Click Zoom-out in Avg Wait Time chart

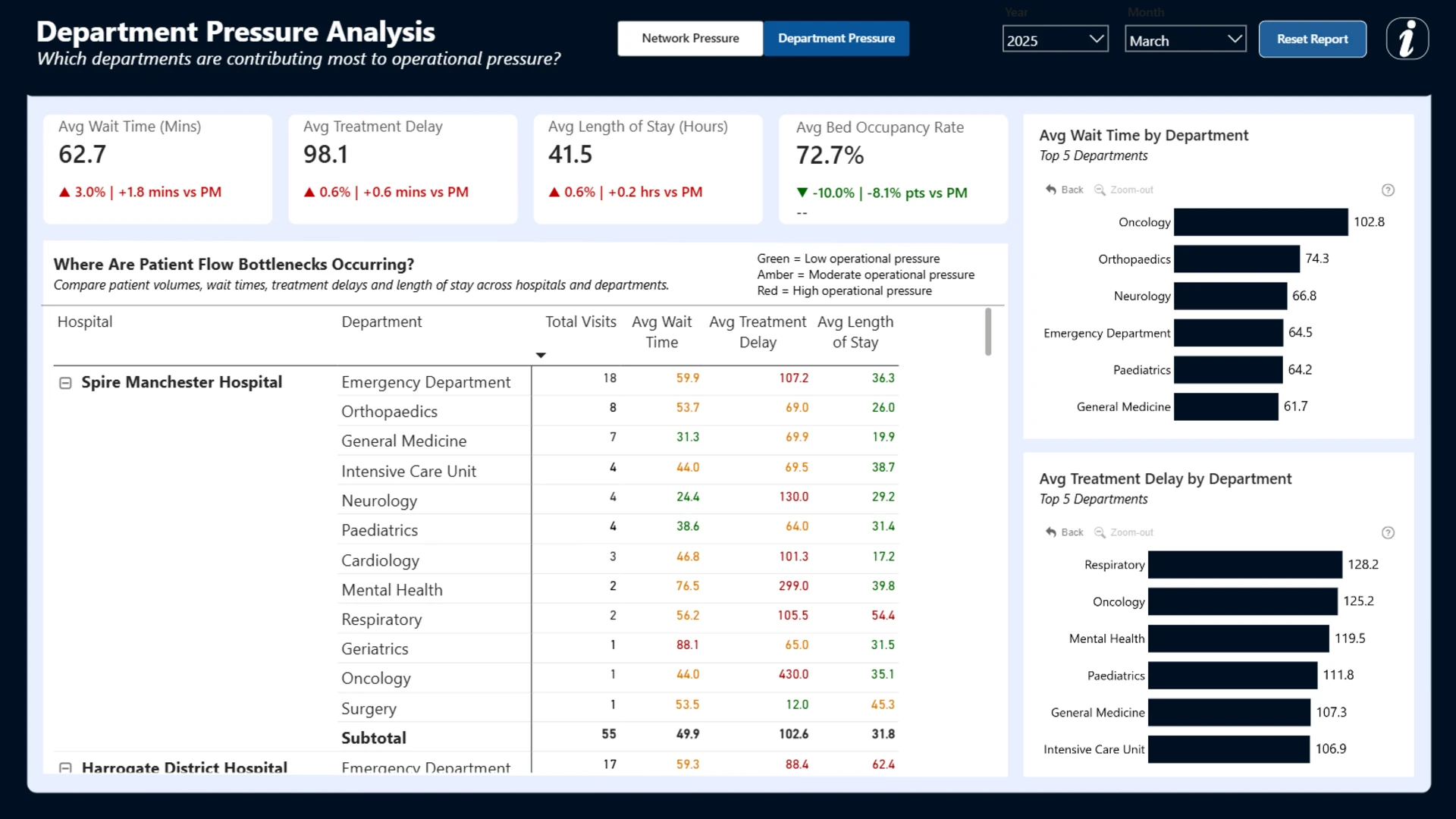coord(1124,190)
